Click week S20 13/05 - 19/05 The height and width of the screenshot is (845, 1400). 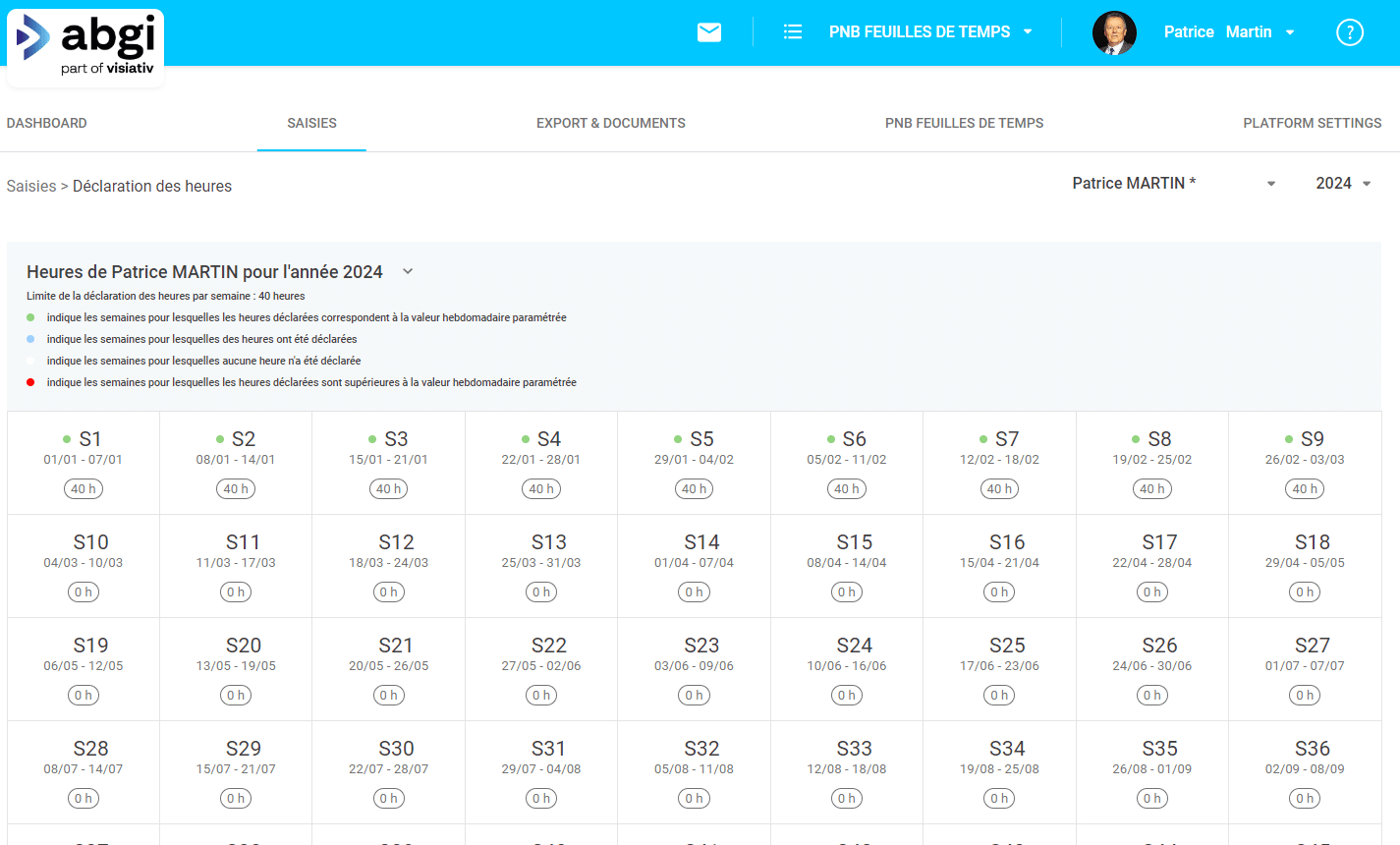(x=236, y=666)
